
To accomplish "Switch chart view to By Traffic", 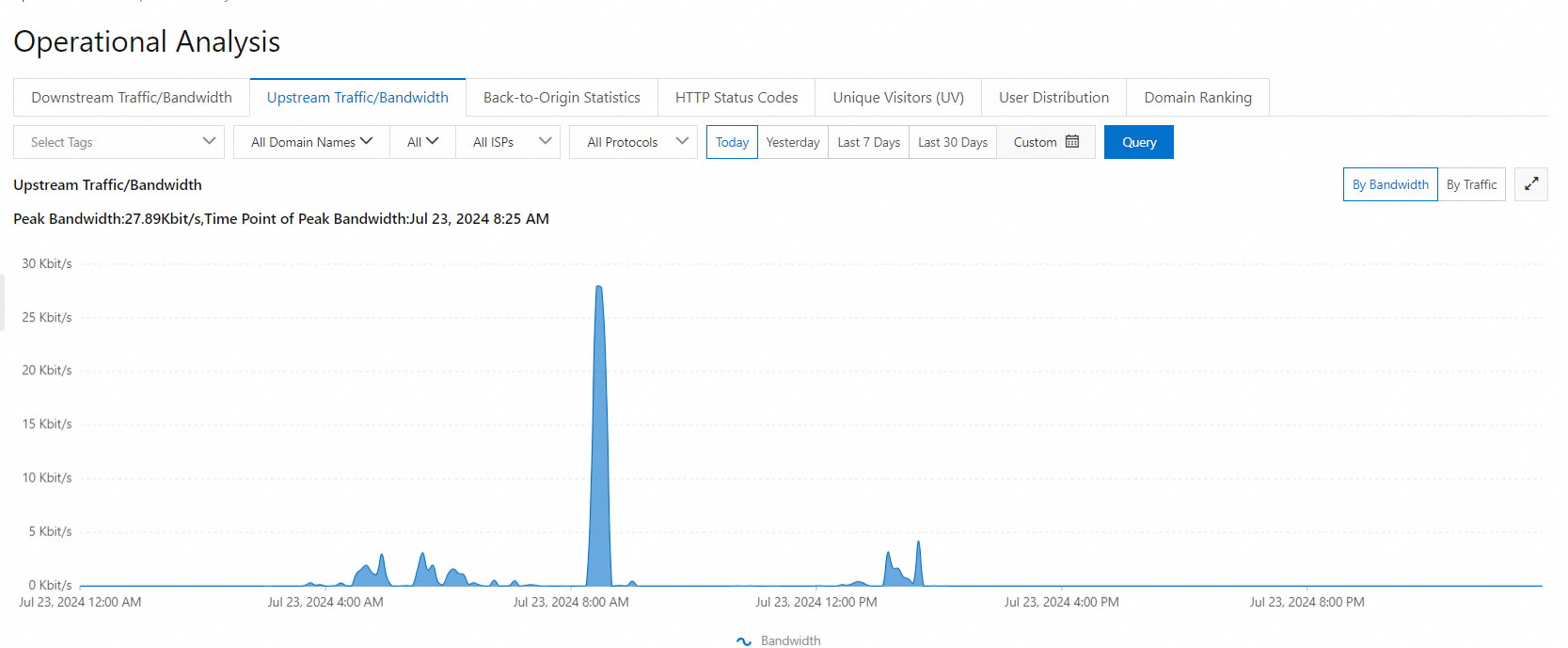I will (1471, 184).
